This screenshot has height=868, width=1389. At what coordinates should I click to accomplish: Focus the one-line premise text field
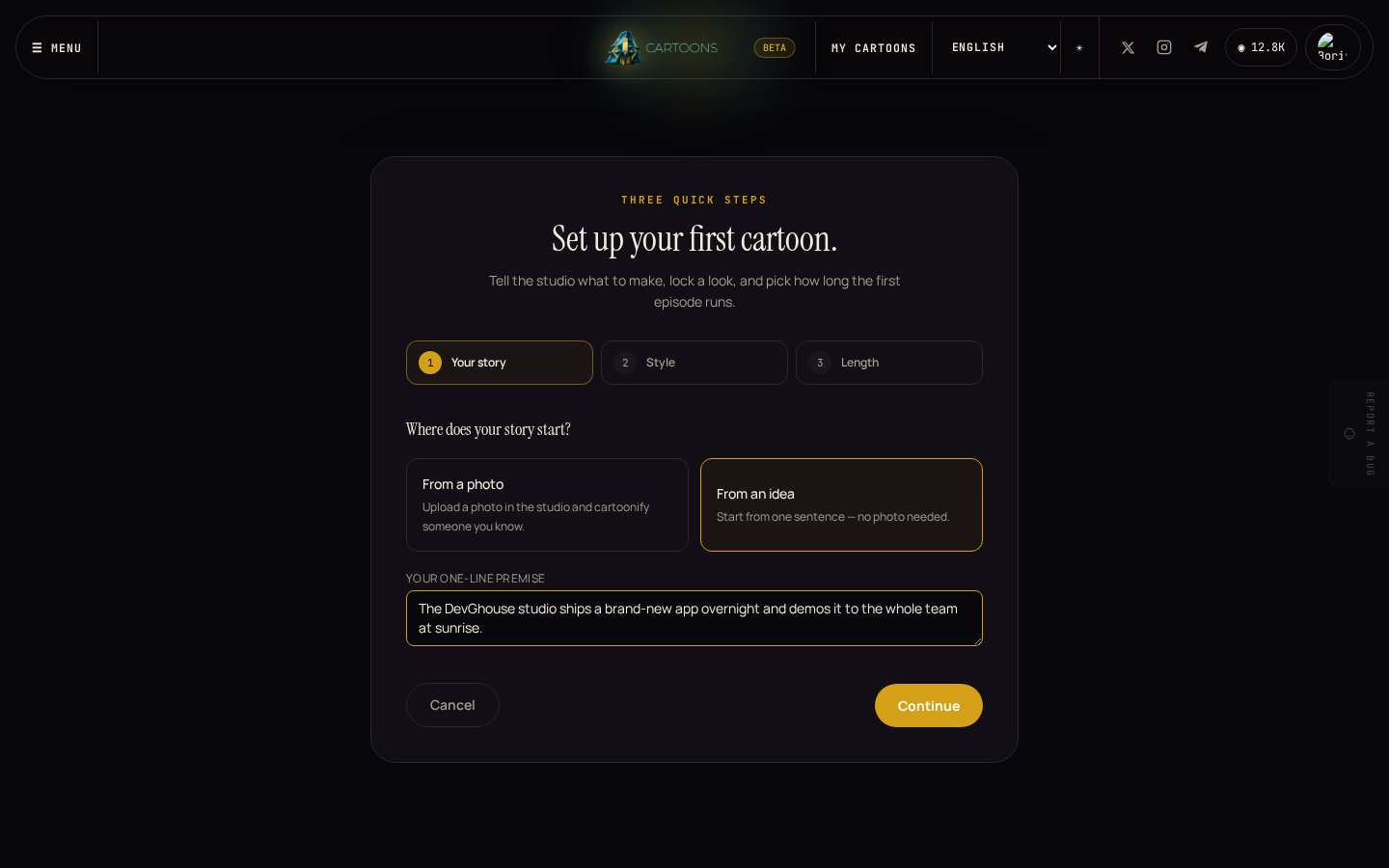[x=694, y=618]
